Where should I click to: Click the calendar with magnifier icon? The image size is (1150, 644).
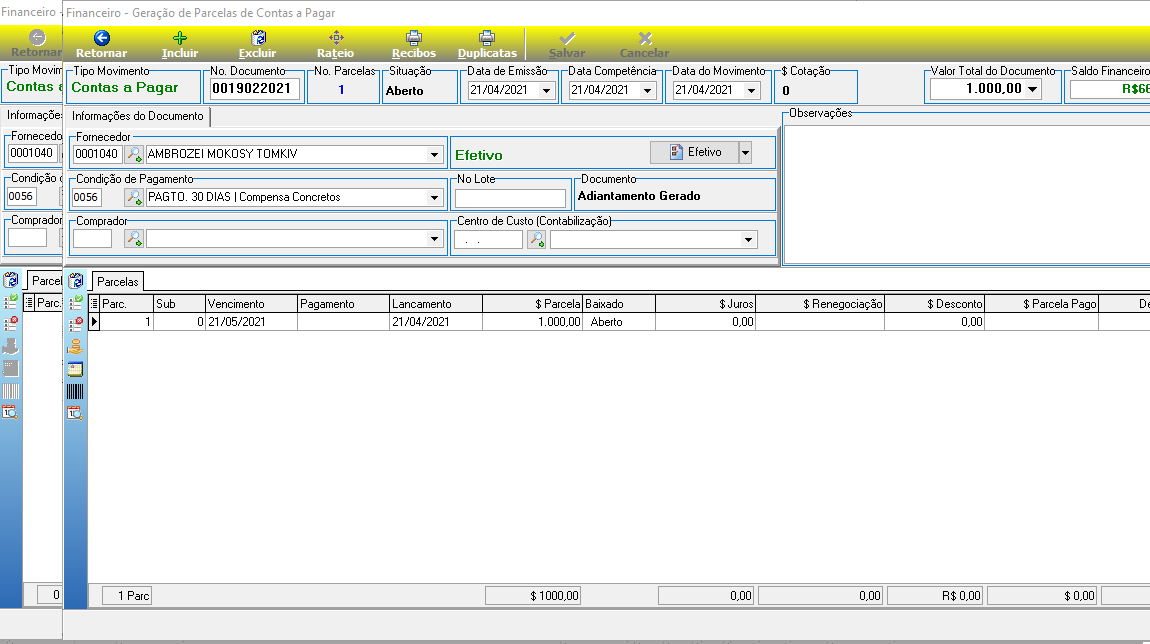(76, 413)
